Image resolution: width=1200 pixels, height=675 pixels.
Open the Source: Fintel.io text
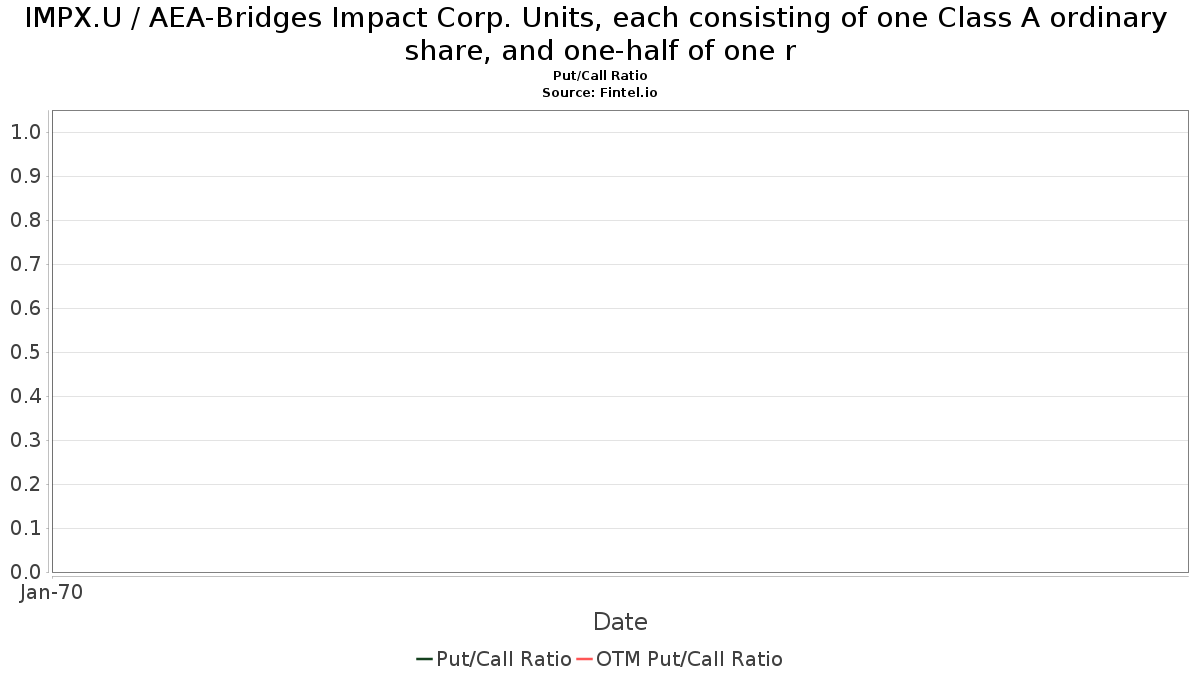600,92
